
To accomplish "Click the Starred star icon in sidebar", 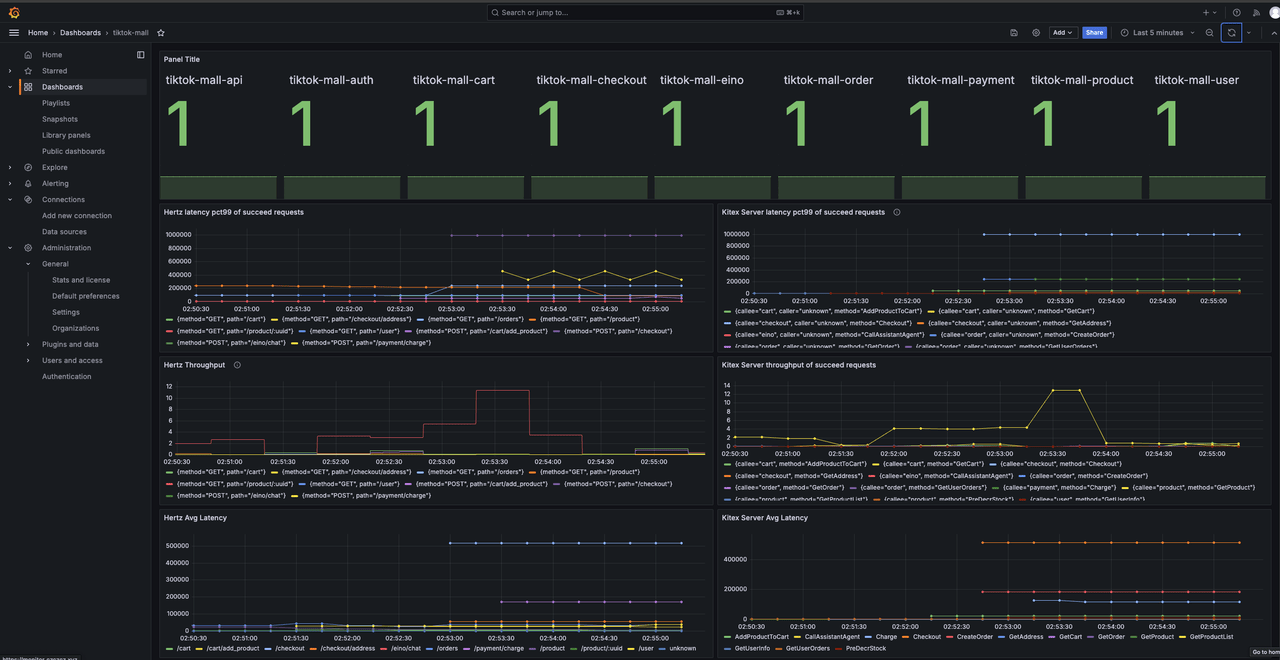I will (x=28, y=71).
